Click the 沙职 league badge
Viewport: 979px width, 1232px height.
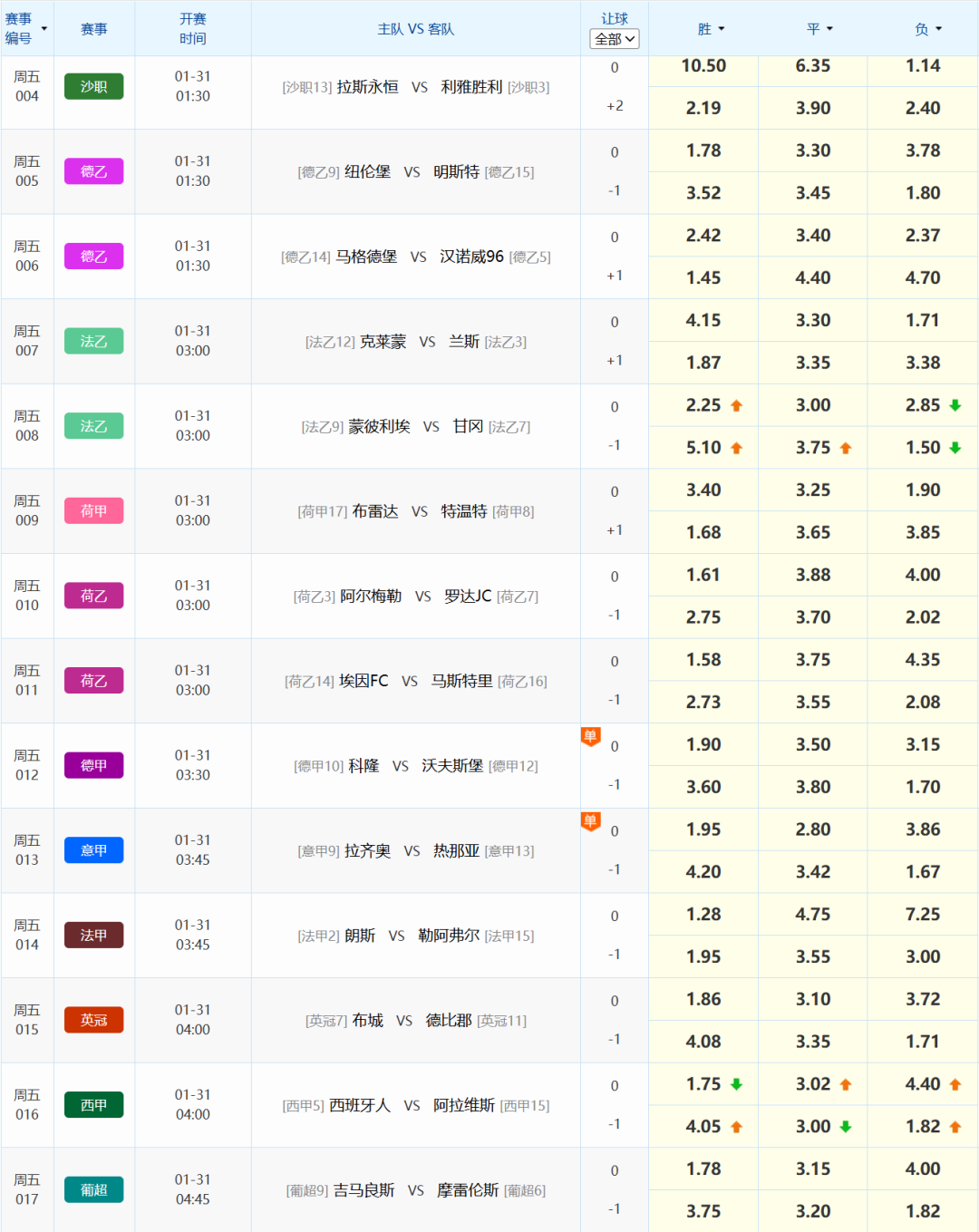click(93, 86)
